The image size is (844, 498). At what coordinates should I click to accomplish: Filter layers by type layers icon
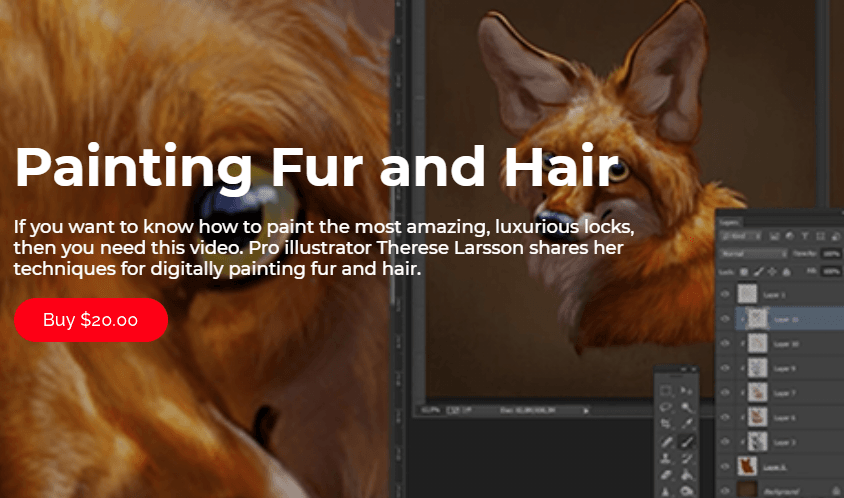point(805,236)
